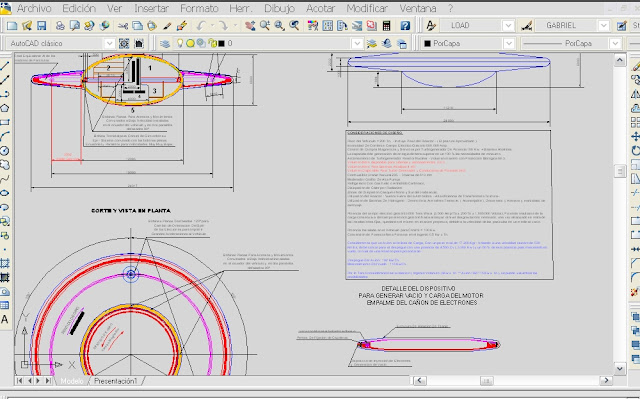Select the Polygon draw tool
Screen dimensions: 640x399
pyautogui.click(x=5, y=108)
